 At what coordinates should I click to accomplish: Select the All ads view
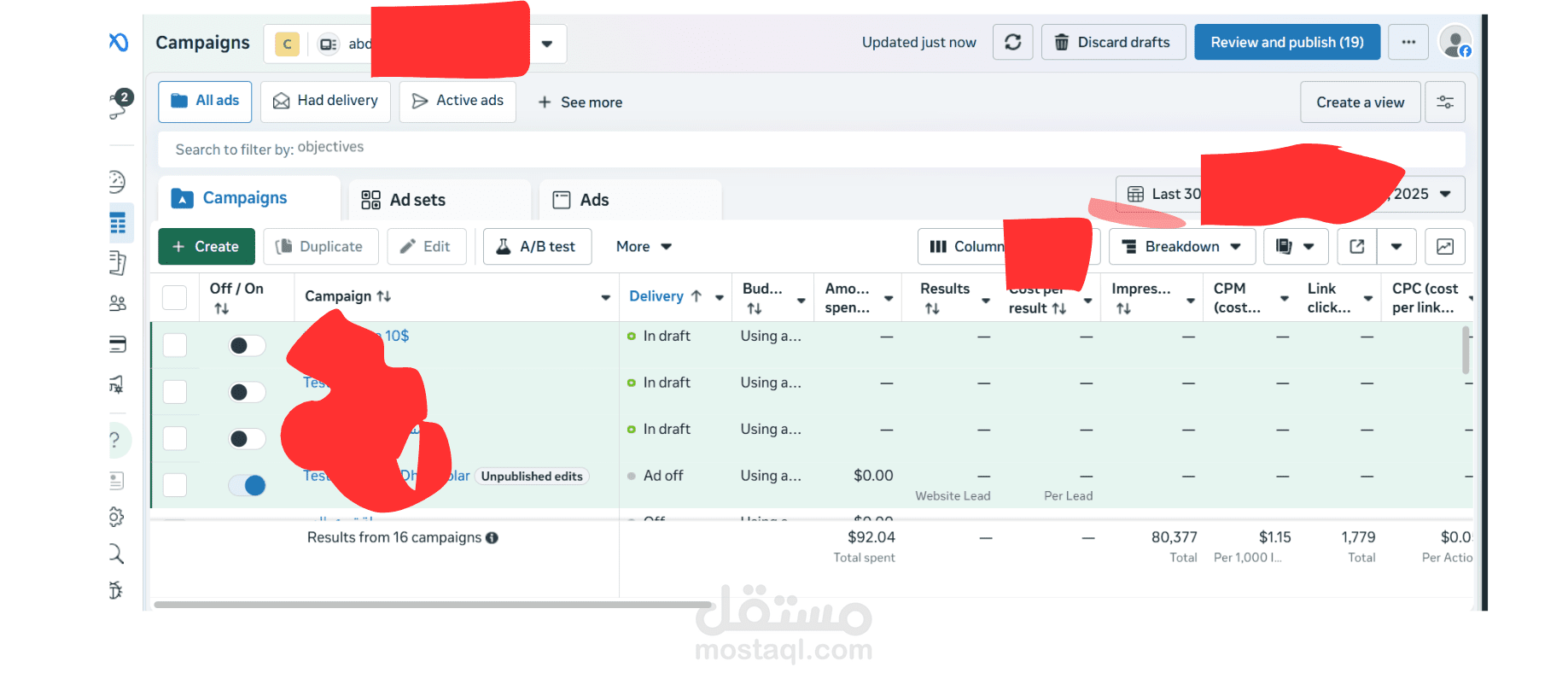coord(205,102)
